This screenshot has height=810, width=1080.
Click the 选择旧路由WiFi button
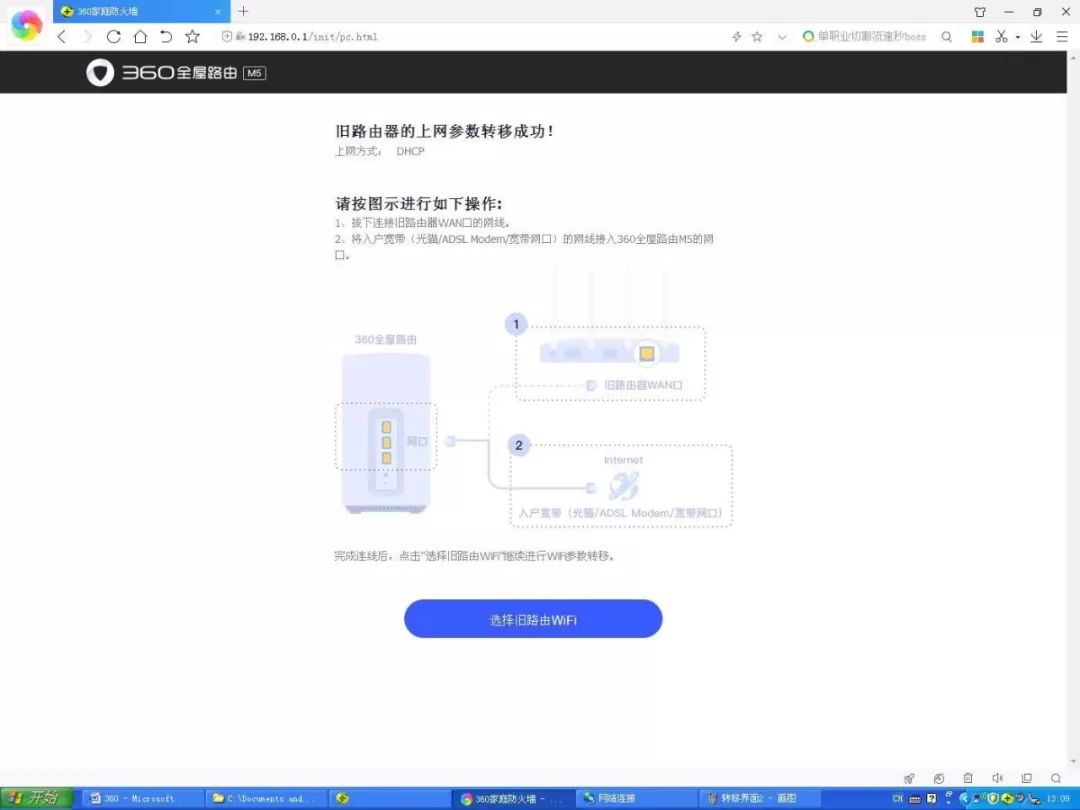(533, 619)
